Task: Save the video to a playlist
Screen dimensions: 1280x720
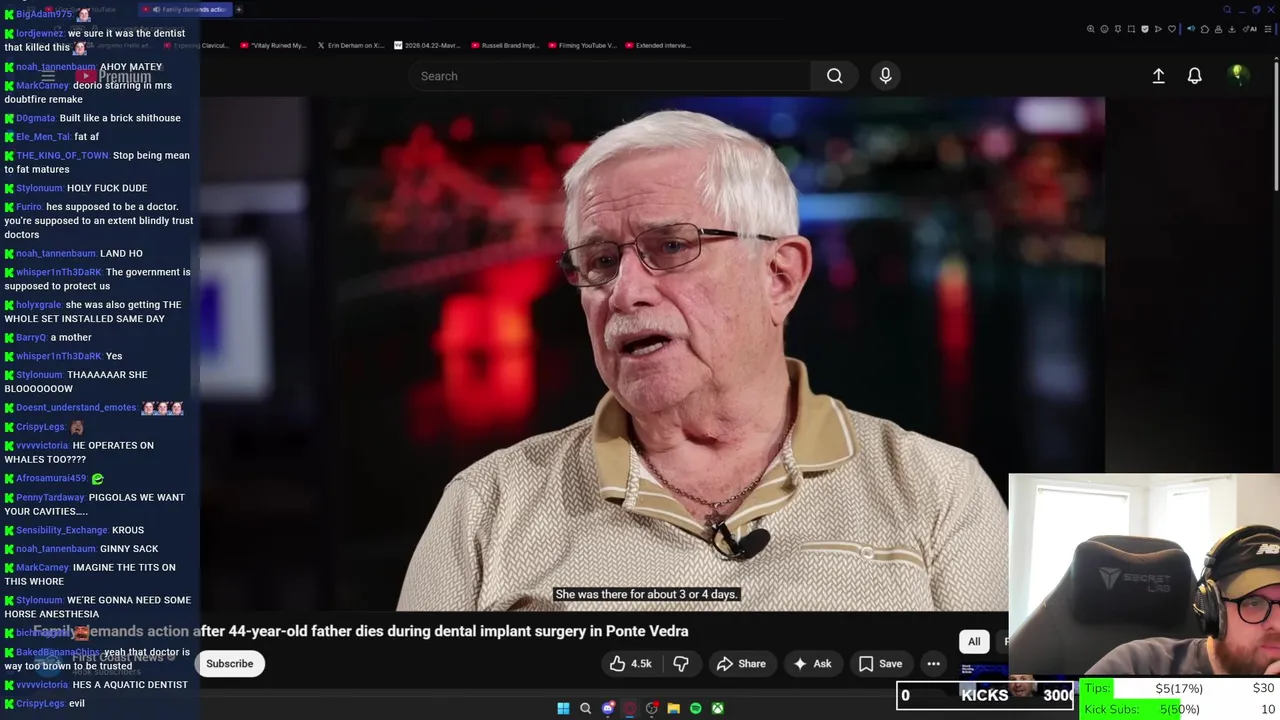Action: point(880,663)
